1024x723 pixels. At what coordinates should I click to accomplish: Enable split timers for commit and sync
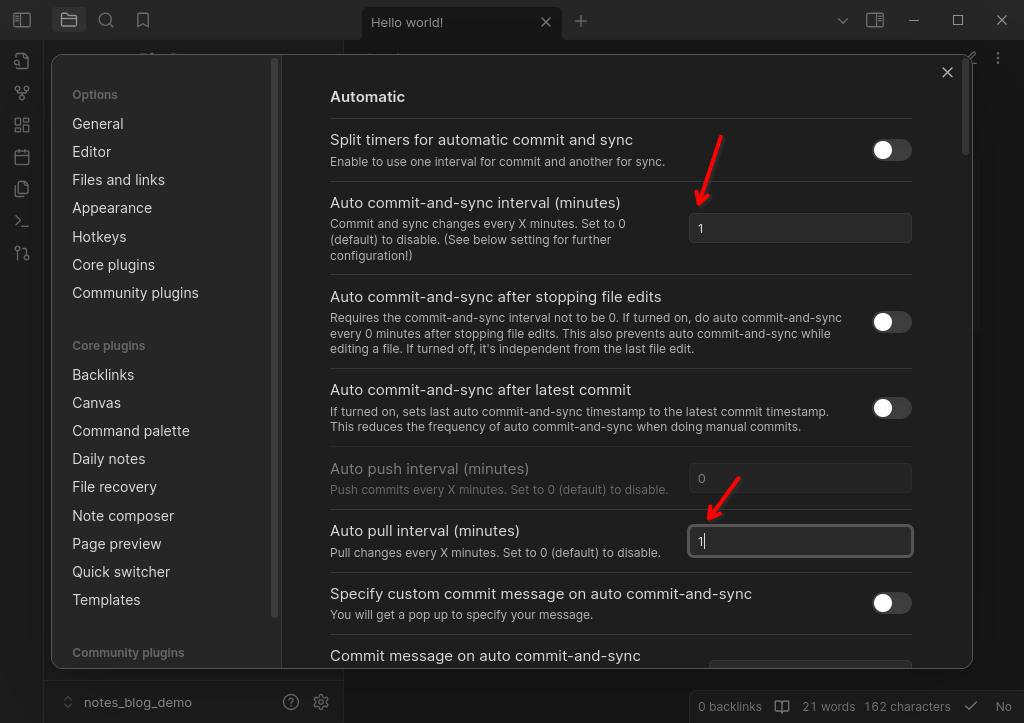(891, 150)
